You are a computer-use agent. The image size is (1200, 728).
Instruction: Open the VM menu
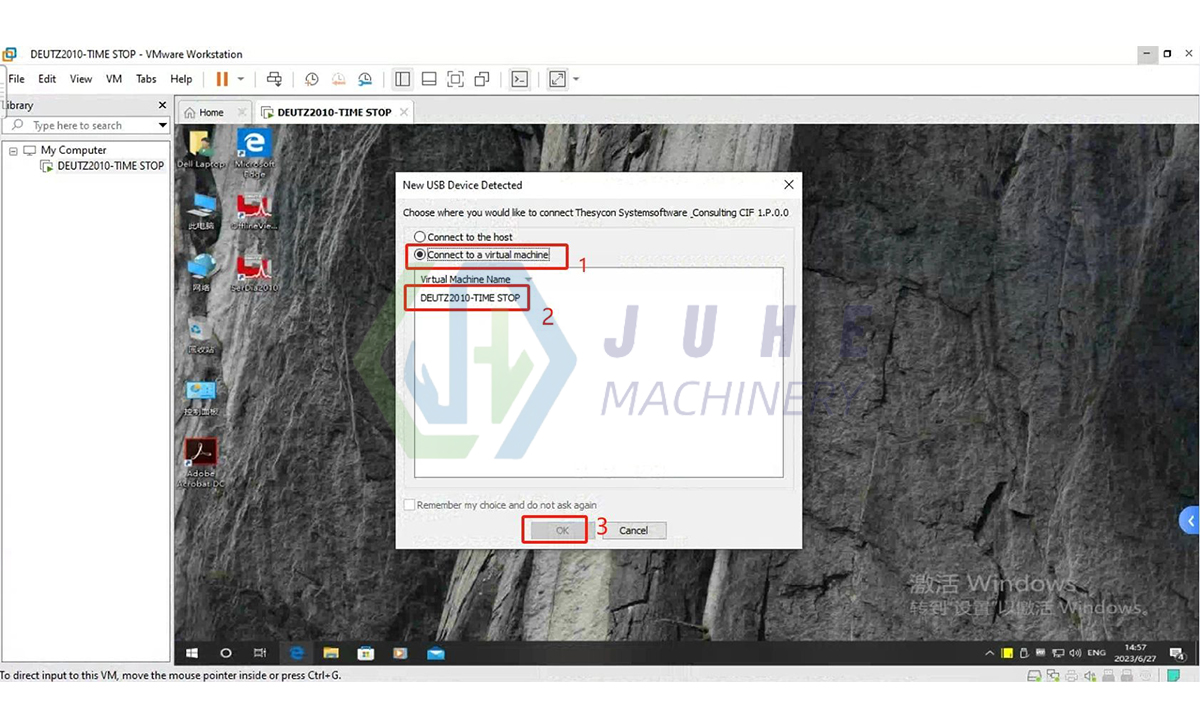point(113,79)
